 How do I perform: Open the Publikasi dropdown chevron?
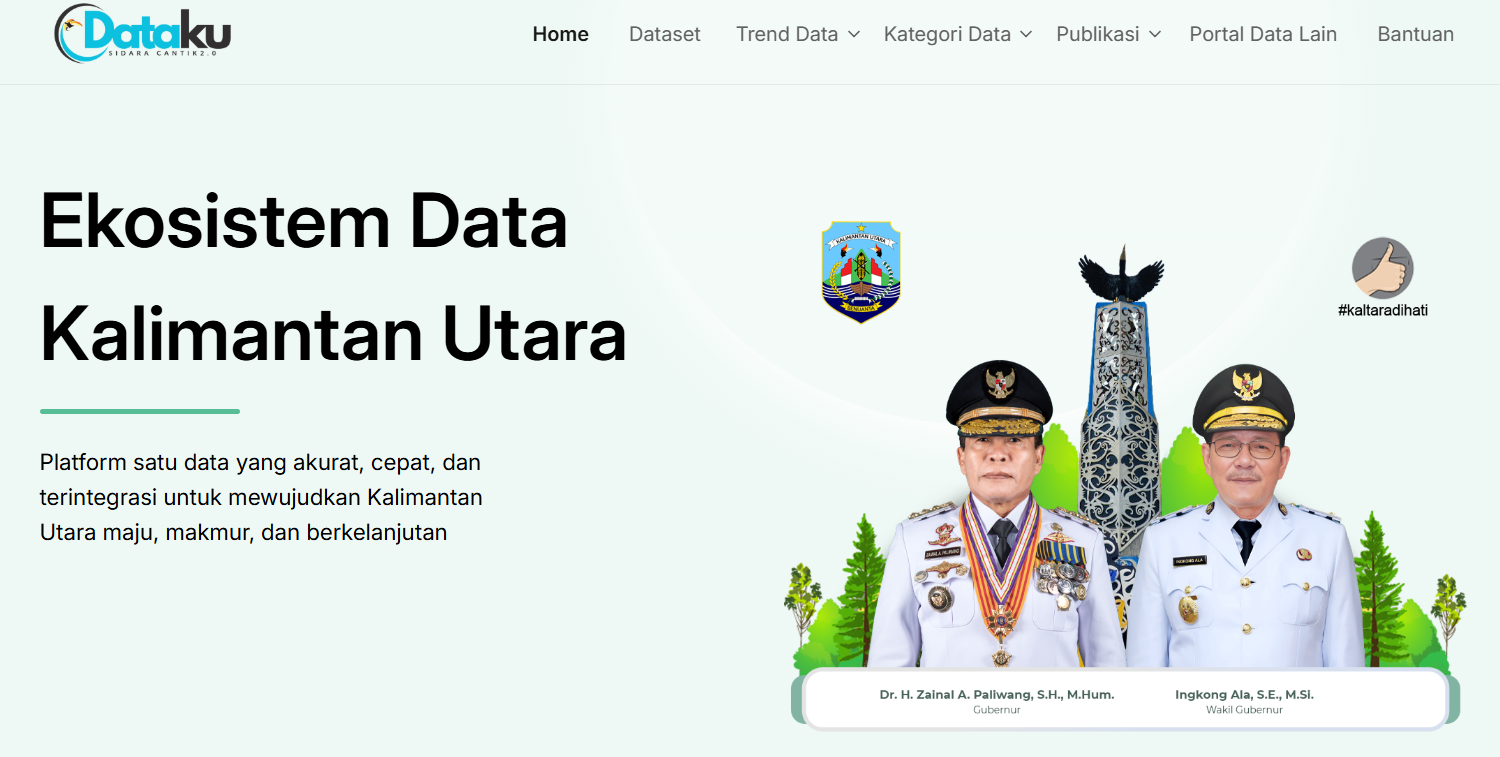coord(1155,34)
